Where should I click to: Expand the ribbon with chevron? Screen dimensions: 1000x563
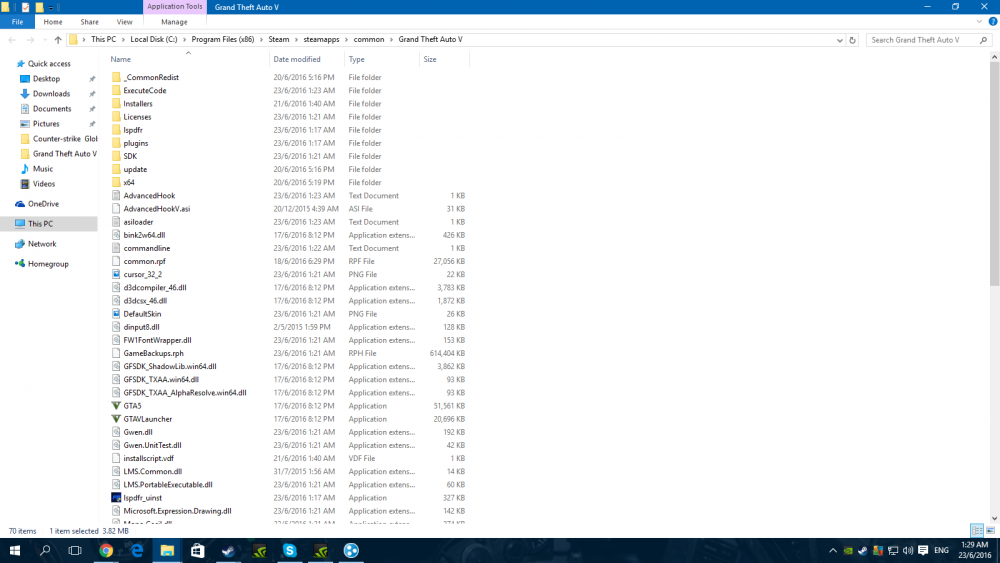(979, 22)
